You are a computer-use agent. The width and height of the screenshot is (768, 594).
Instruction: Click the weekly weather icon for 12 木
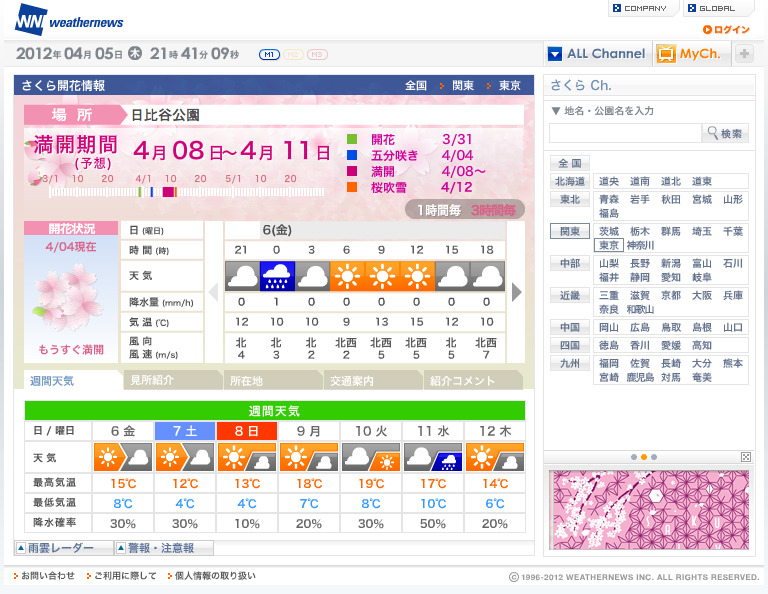(x=495, y=457)
